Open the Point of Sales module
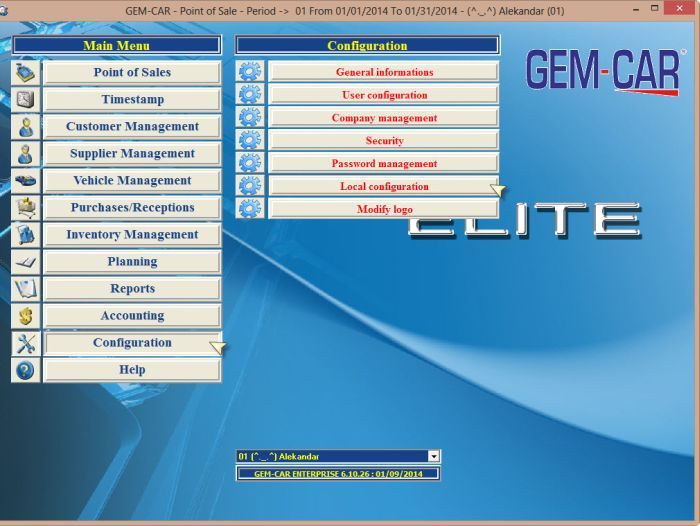 [x=132, y=72]
